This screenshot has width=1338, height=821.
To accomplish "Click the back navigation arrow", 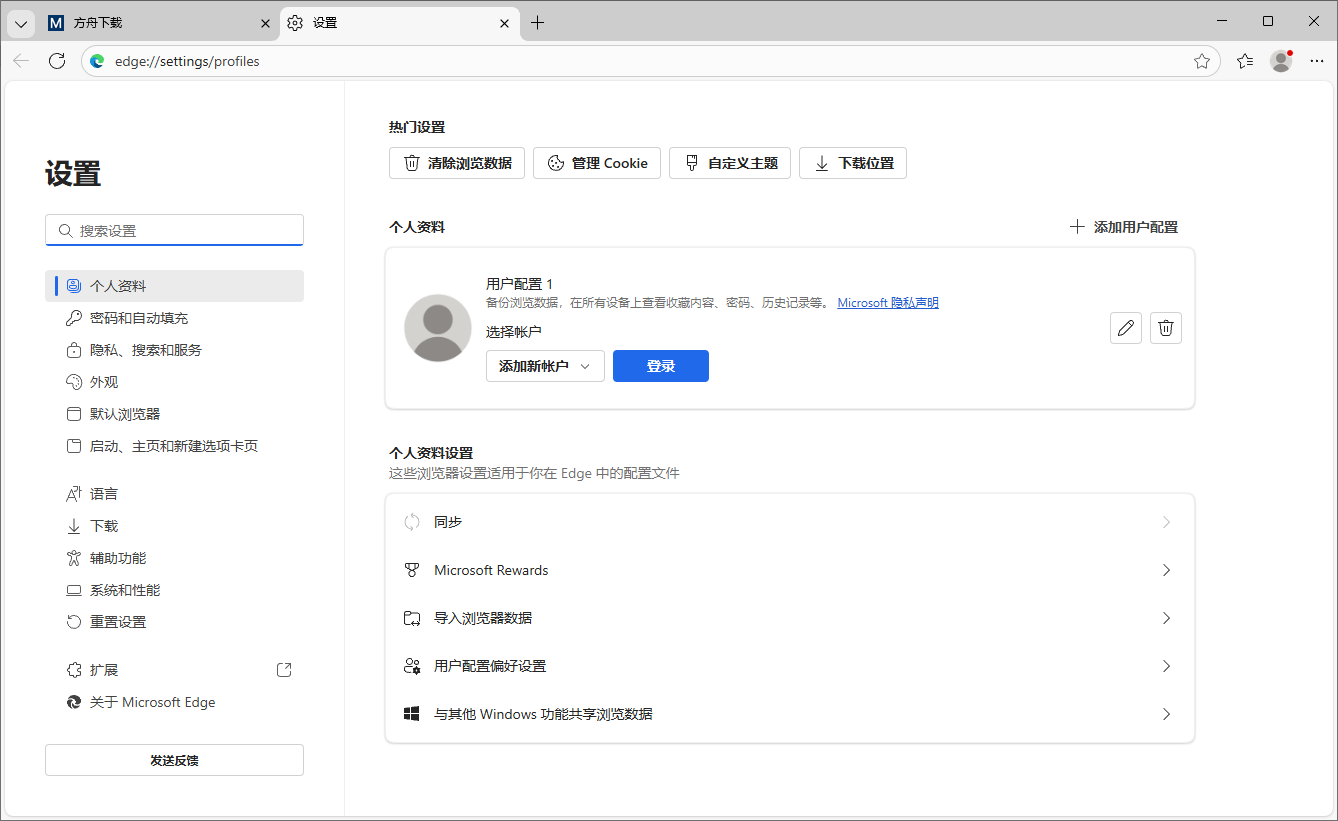I will click(21, 61).
